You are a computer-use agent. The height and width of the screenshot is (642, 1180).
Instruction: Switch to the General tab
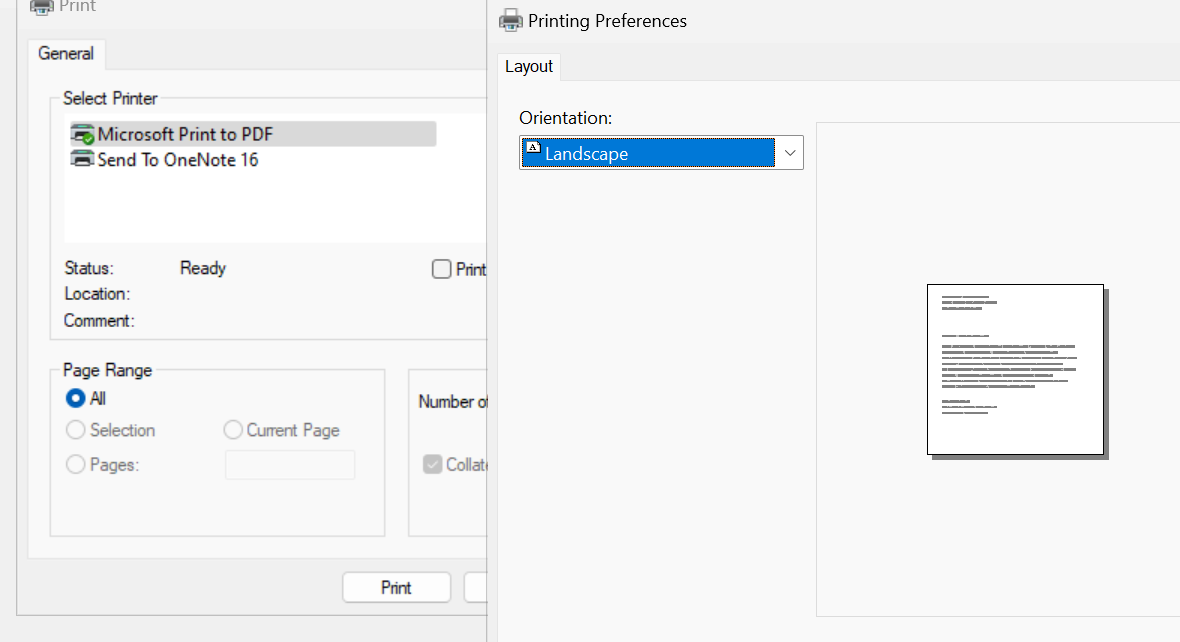coord(64,53)
